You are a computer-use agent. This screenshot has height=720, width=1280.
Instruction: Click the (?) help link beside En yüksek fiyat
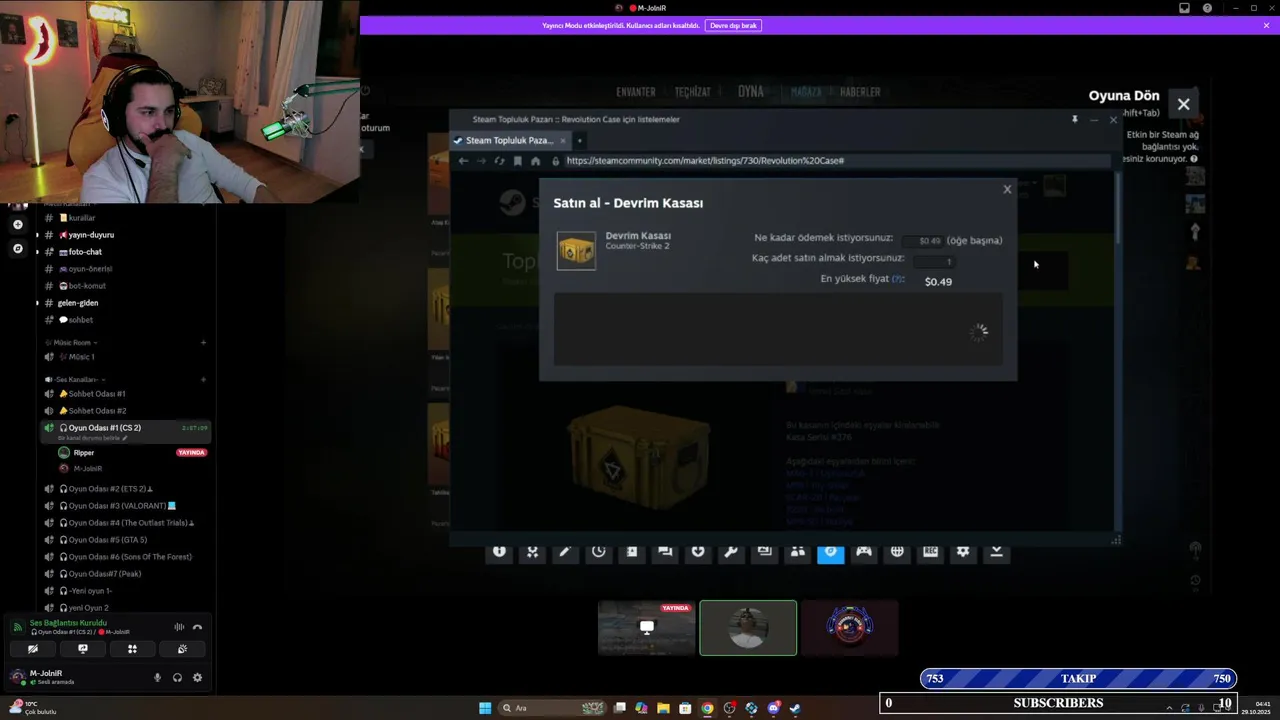[898, 279]
